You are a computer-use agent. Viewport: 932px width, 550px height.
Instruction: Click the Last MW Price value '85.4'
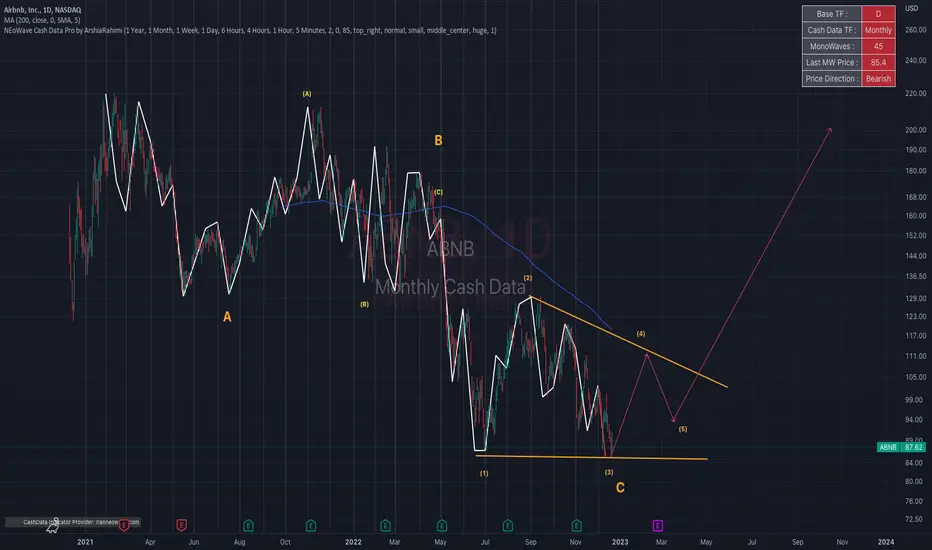point(878,62)
